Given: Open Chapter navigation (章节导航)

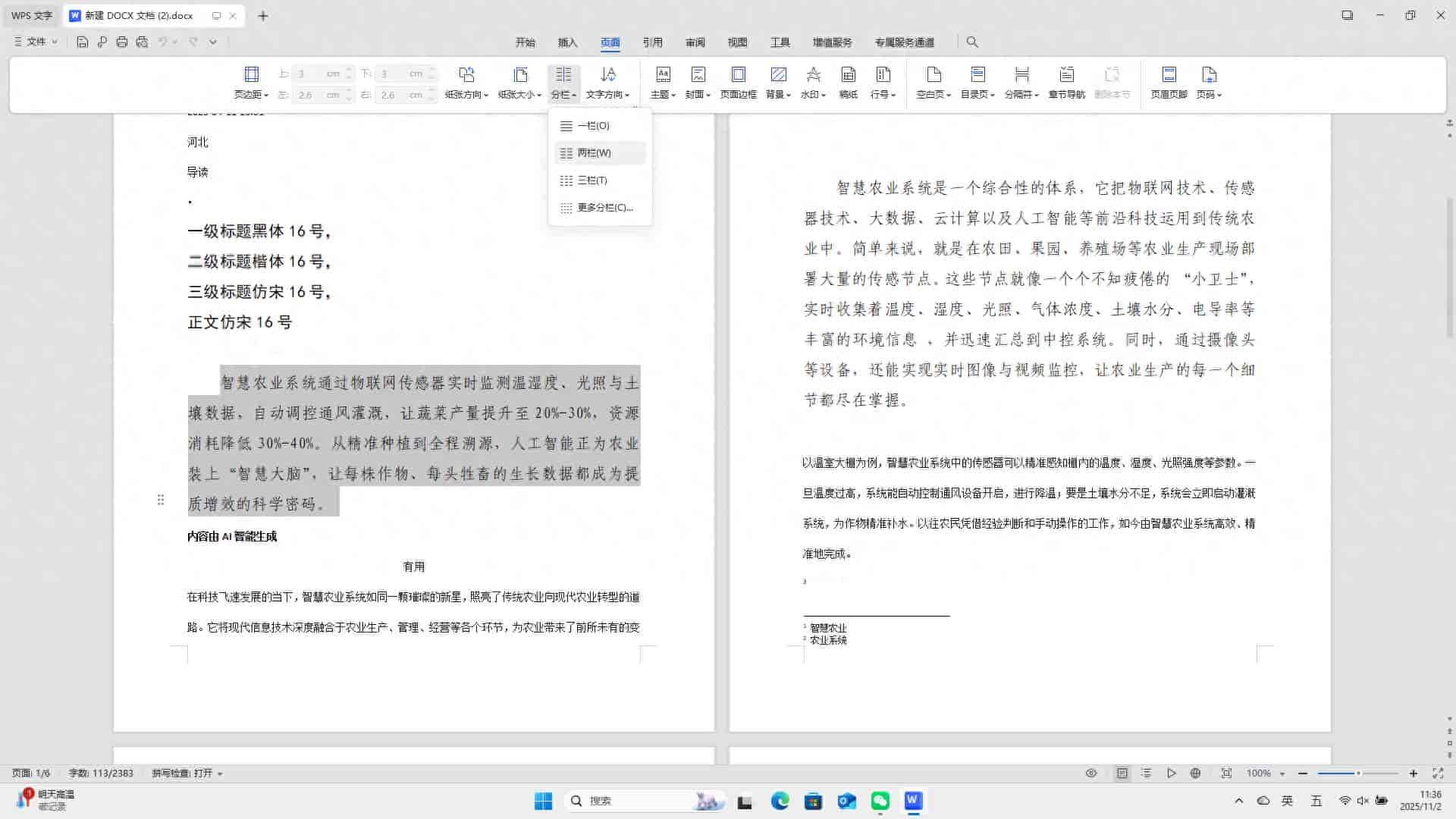Looking at the screenshot, I should point(1066,83).
